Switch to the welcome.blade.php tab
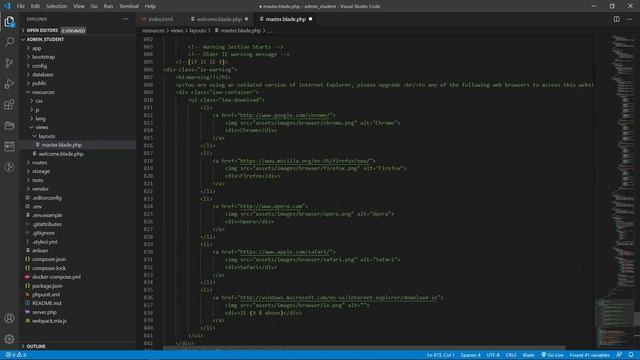The width and height of the screenshot is (640, 360). click(220, 19)
